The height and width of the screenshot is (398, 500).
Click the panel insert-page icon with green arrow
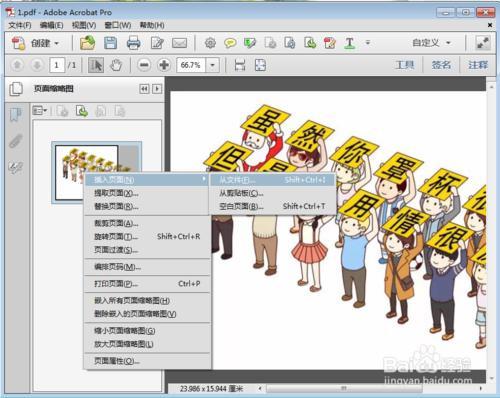(82, 111)
